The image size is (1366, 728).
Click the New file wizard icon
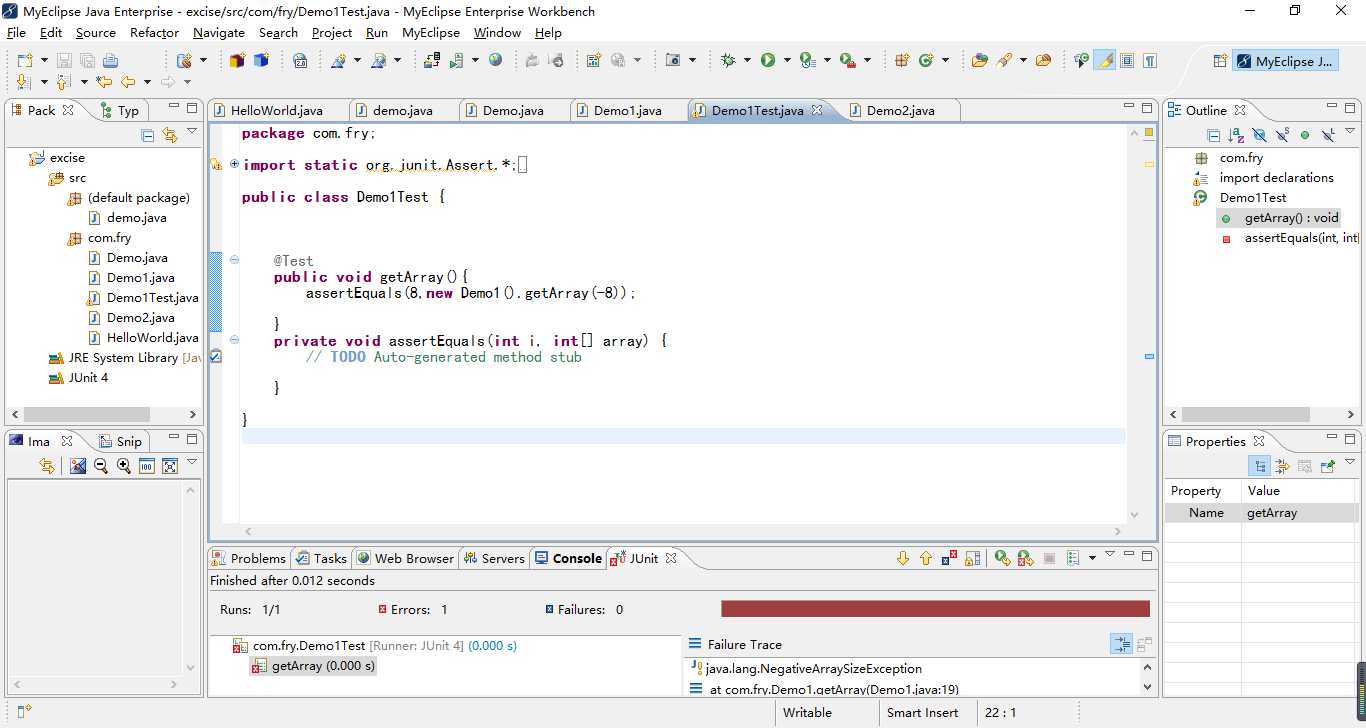[x=25, y=60]
